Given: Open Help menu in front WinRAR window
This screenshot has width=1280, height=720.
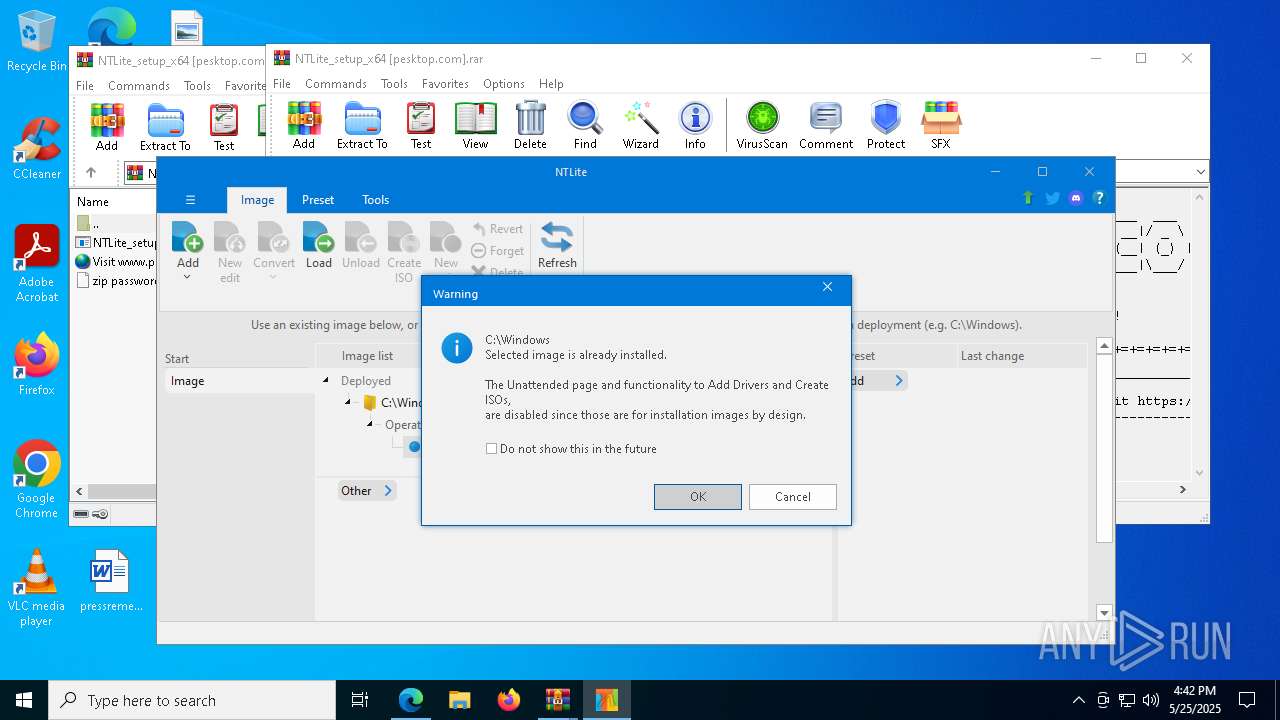Looking at the screenshot, I should pyautogui.click(x=551, y=84).
